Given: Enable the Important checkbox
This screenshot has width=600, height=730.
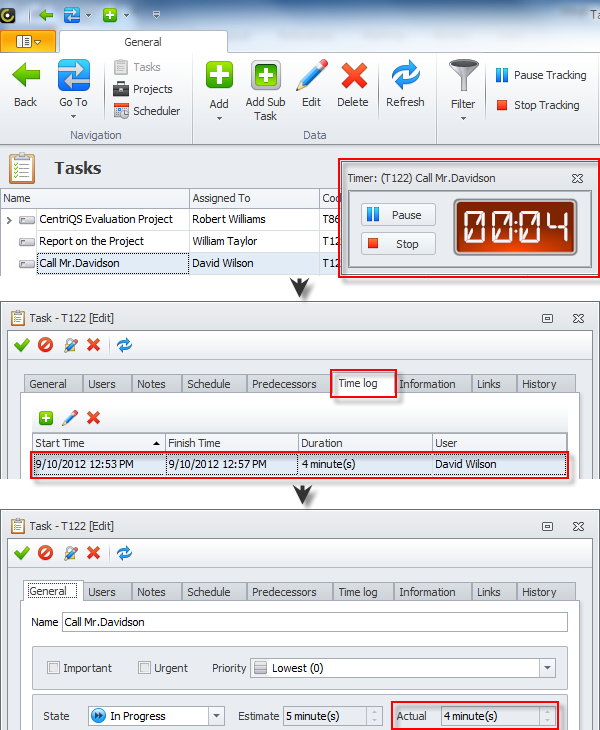Looking at the screenshot, I should pos(54,668).
